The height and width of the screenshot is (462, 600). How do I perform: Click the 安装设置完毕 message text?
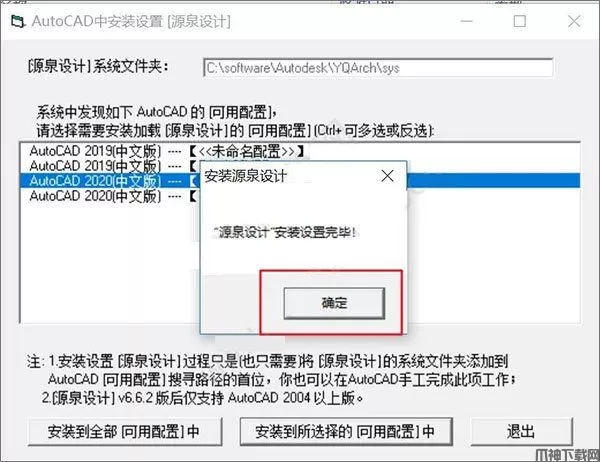[x=285, y=232]
